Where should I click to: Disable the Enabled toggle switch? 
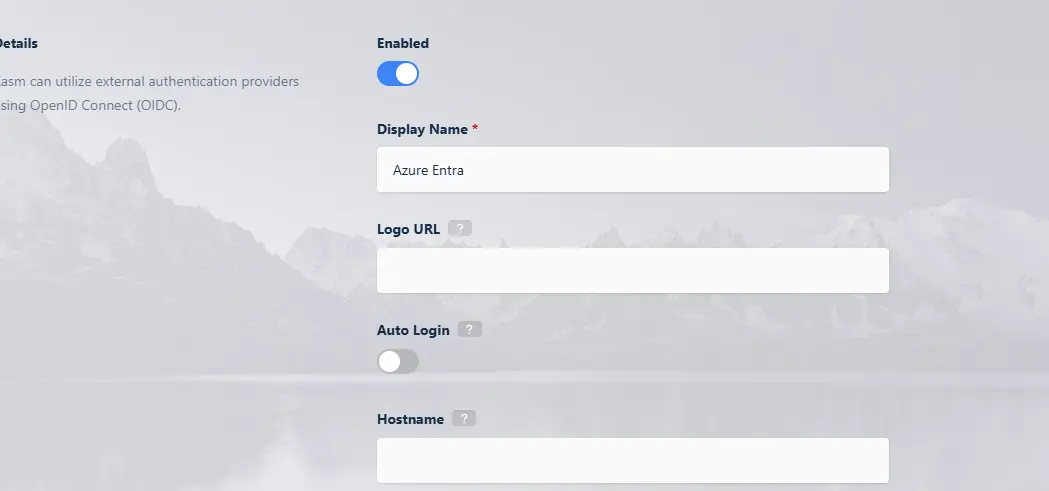click(x=397, y=74)
